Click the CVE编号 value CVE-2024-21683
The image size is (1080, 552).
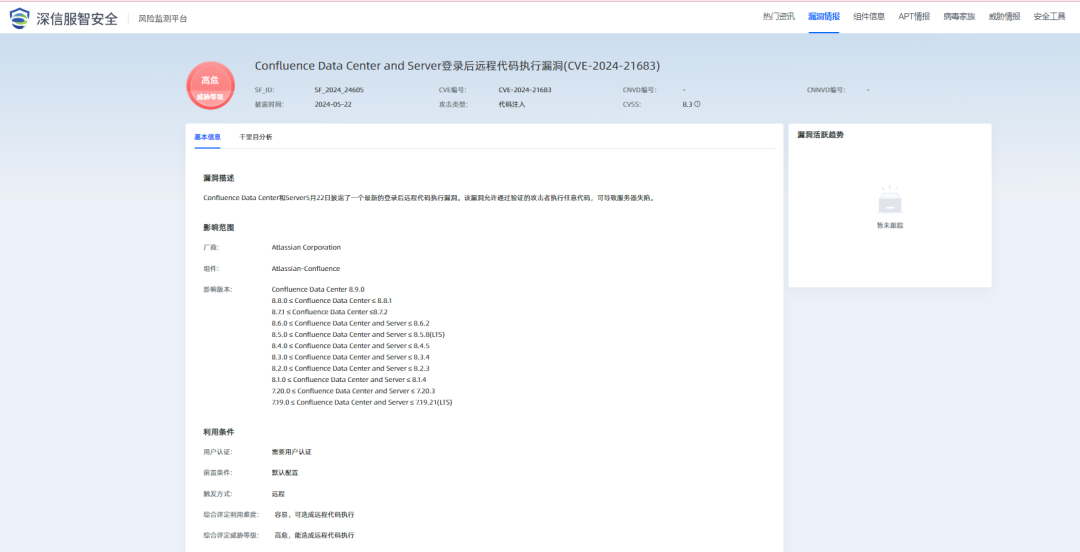click(525, 90)
